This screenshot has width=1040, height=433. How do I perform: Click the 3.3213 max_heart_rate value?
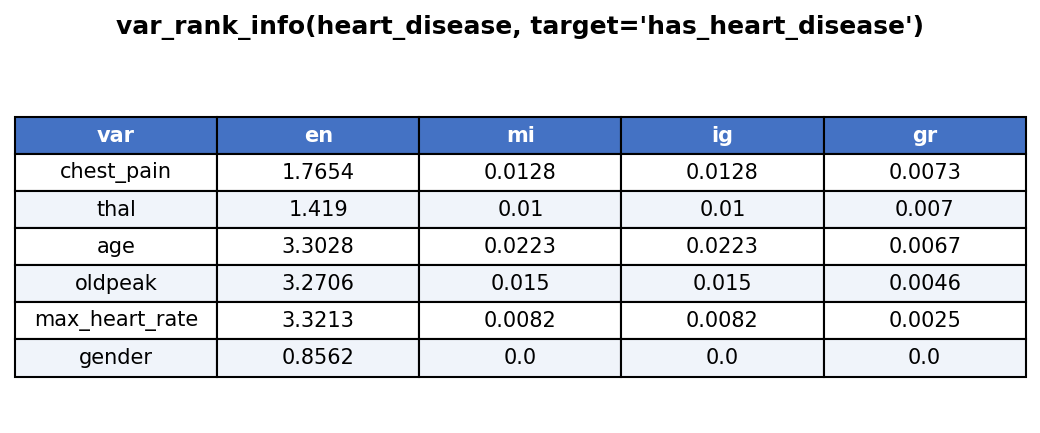pyautogui.click(x=318, y=321)
